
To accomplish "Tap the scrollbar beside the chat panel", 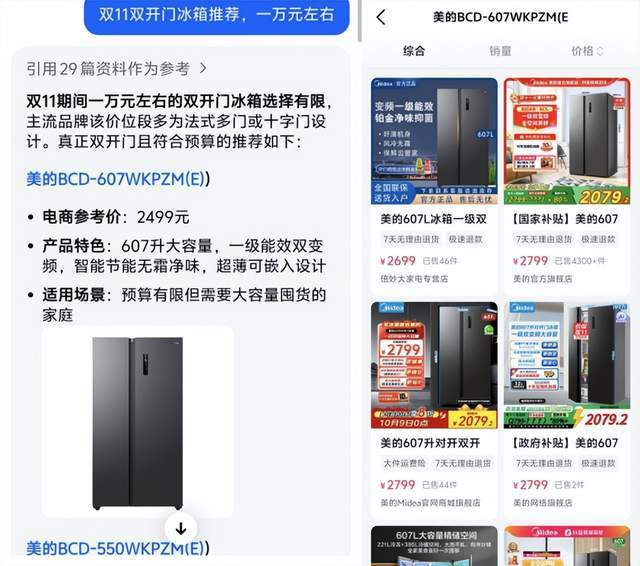I will tap(360, 20).
